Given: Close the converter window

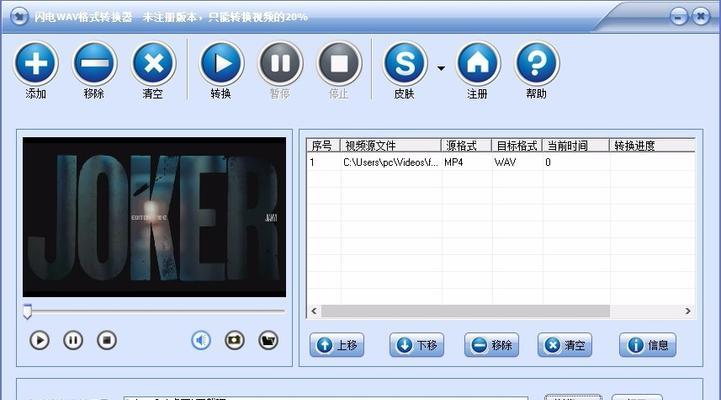Looking at the screenshot, I should (x=701, y=17).
